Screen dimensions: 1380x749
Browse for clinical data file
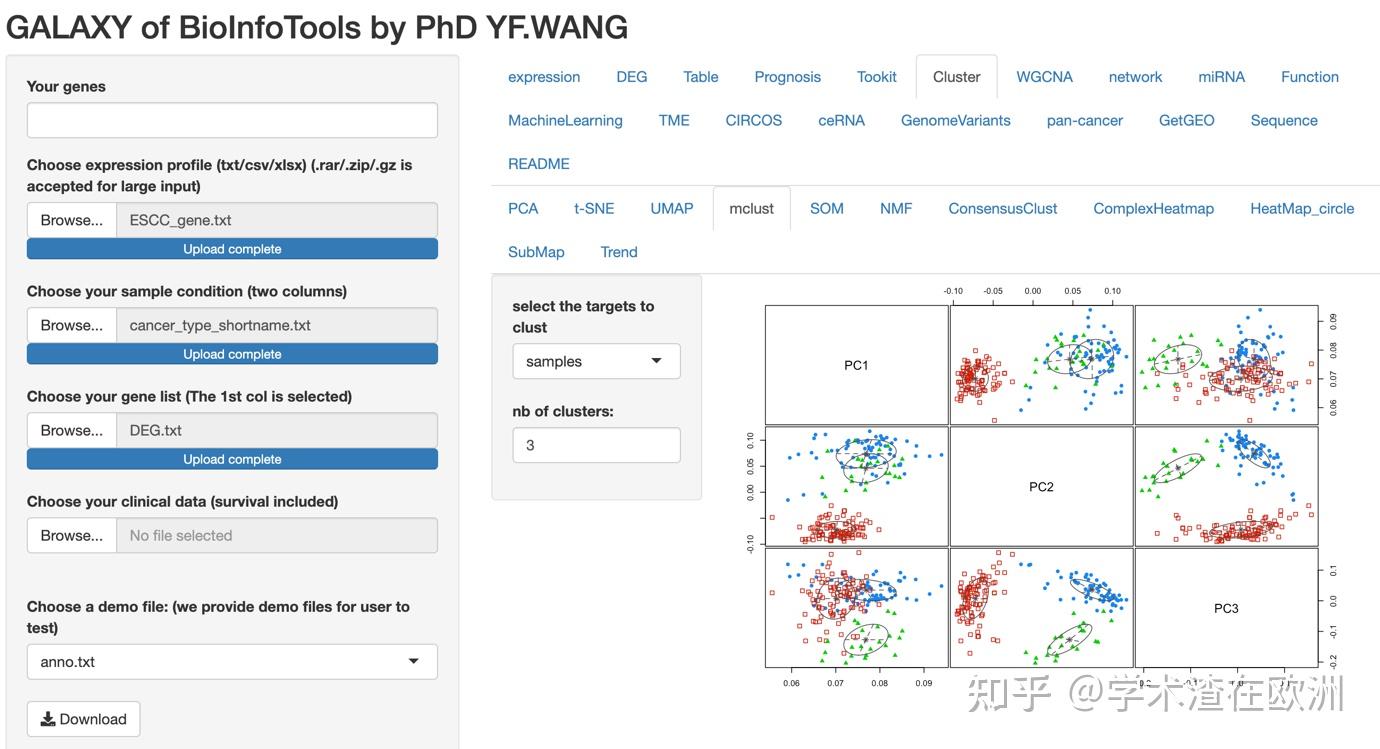tap(72, 535)
